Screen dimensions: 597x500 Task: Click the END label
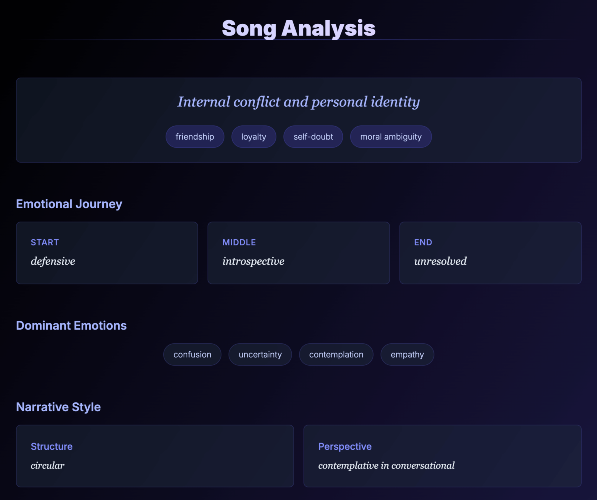423,242
